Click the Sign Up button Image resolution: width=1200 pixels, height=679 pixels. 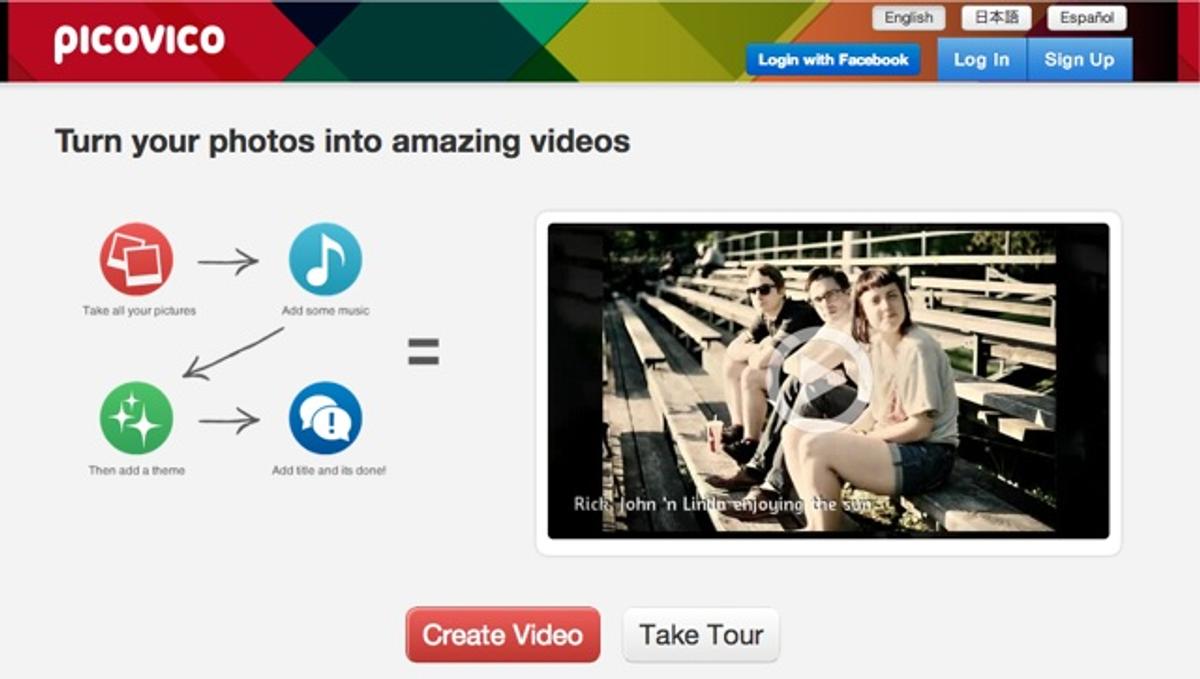(x=1079, y=60)
